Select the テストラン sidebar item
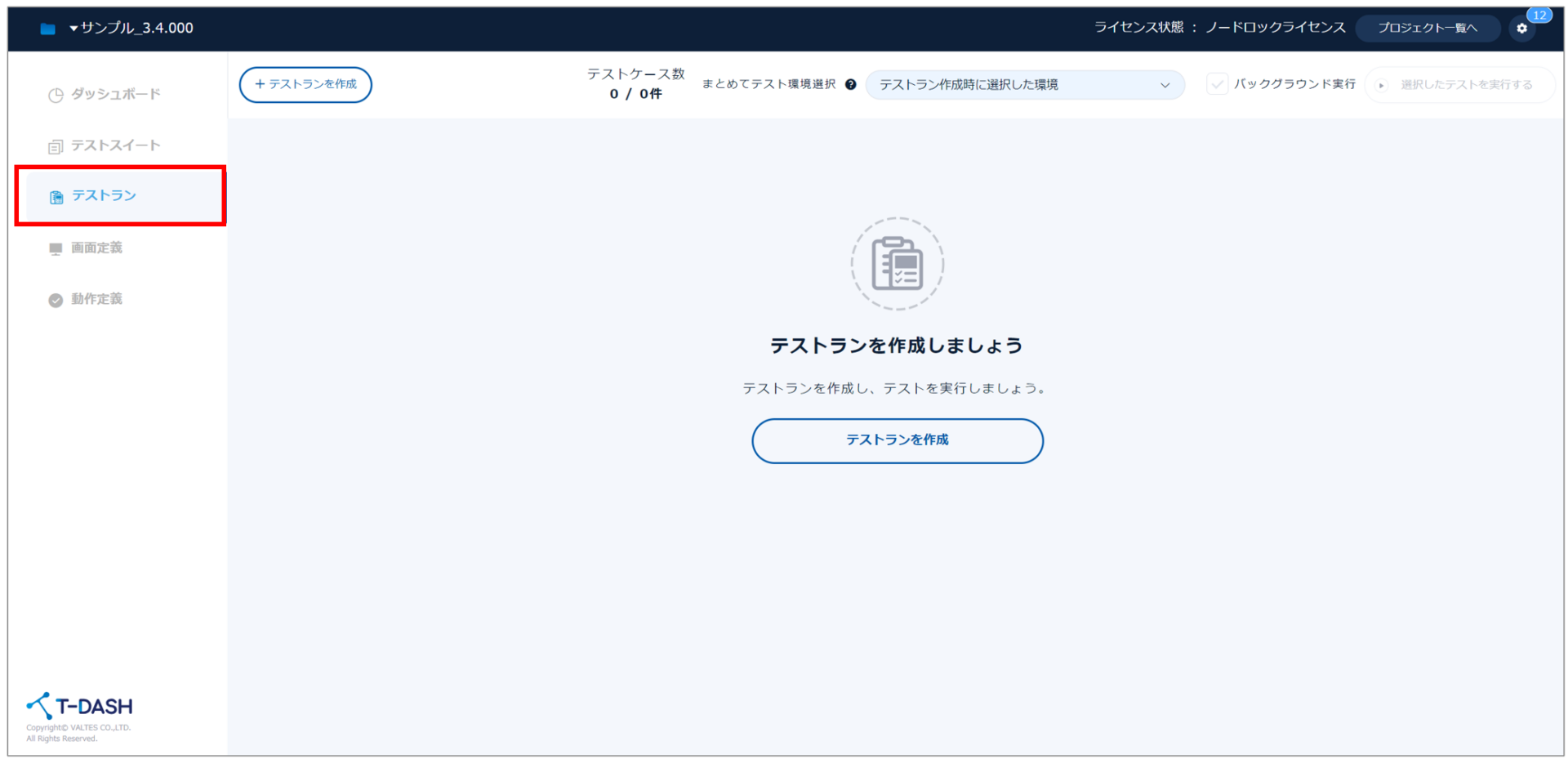The height and width of the screenshot is (759, 1568). tap(104, 196)
